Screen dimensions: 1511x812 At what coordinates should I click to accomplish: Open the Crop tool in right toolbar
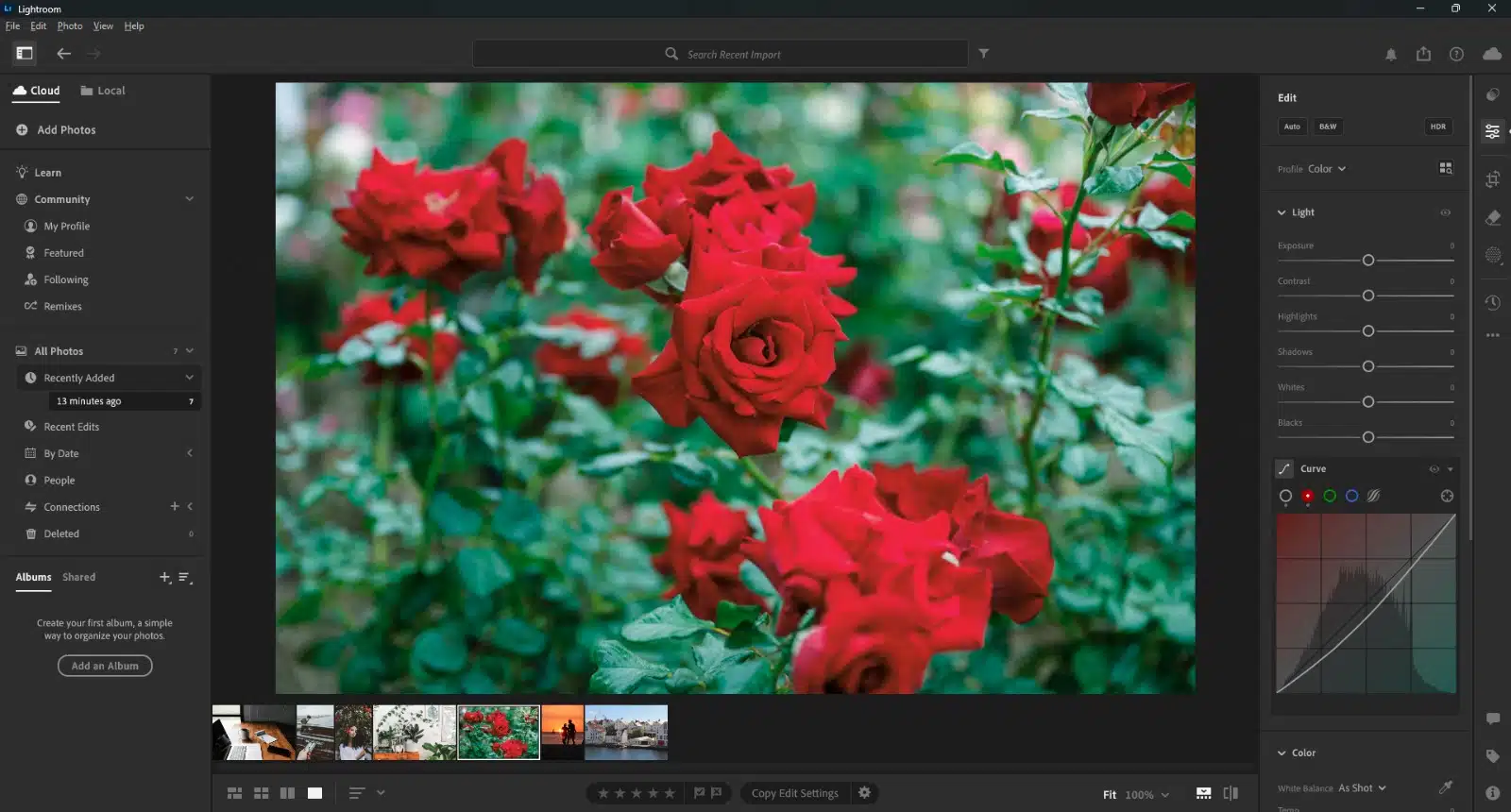tap(1492, 178)
